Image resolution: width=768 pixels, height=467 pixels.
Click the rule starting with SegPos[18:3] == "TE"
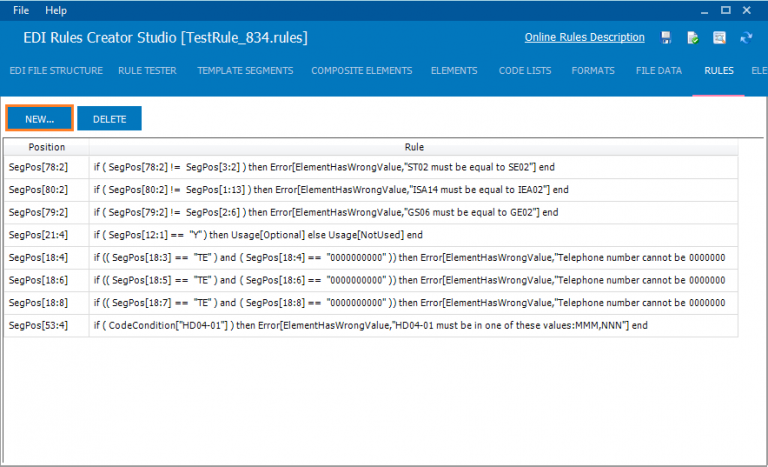(x=409, y=257)
